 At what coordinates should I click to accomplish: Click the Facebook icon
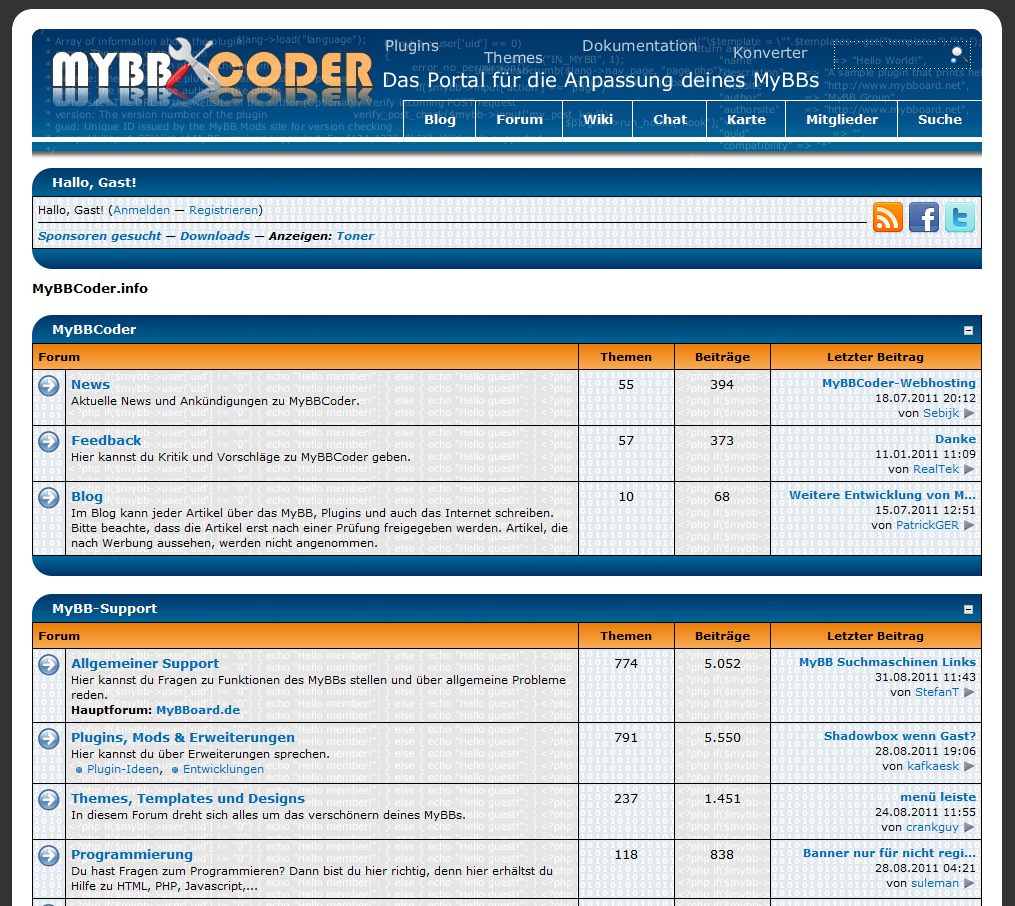click(x=923, y=217)
